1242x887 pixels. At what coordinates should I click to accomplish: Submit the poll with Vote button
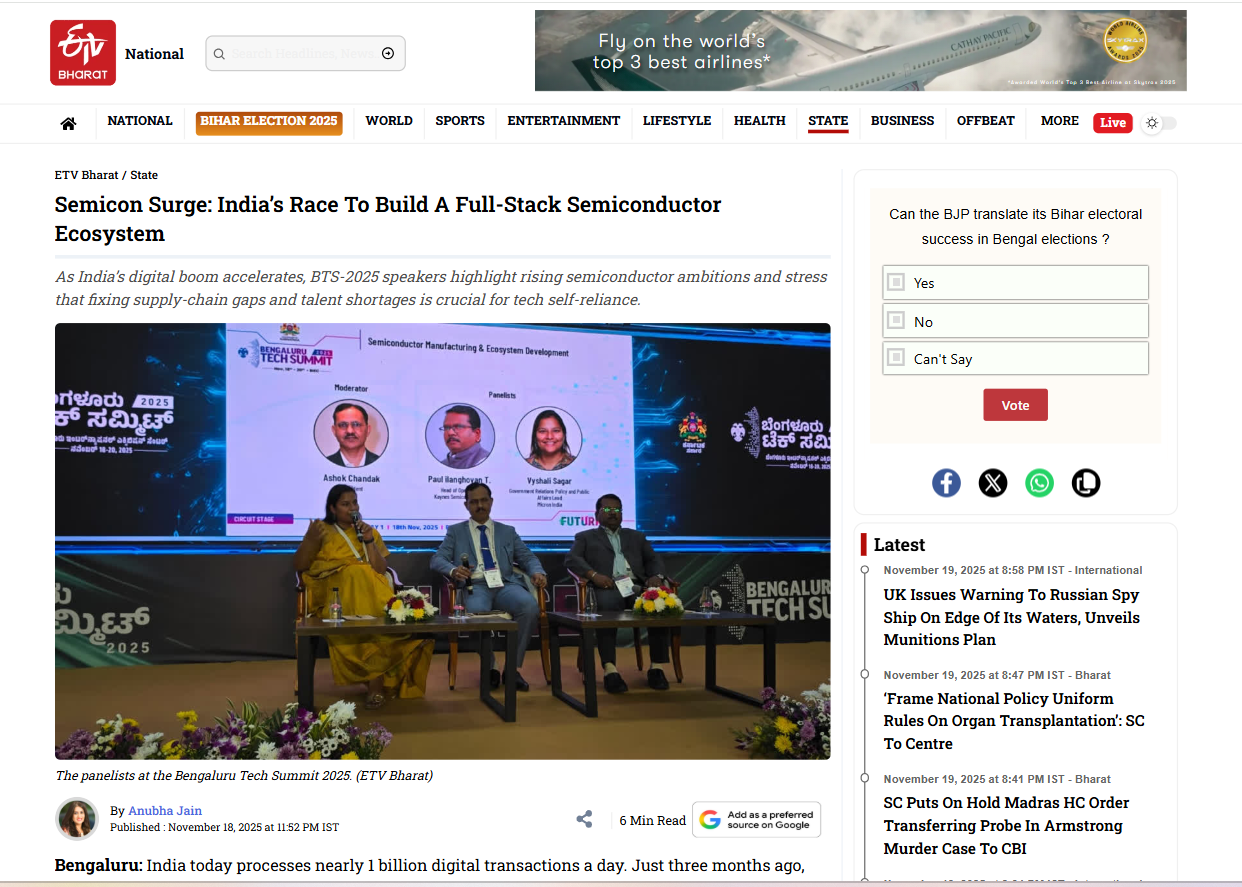[x=1015, y=405]
